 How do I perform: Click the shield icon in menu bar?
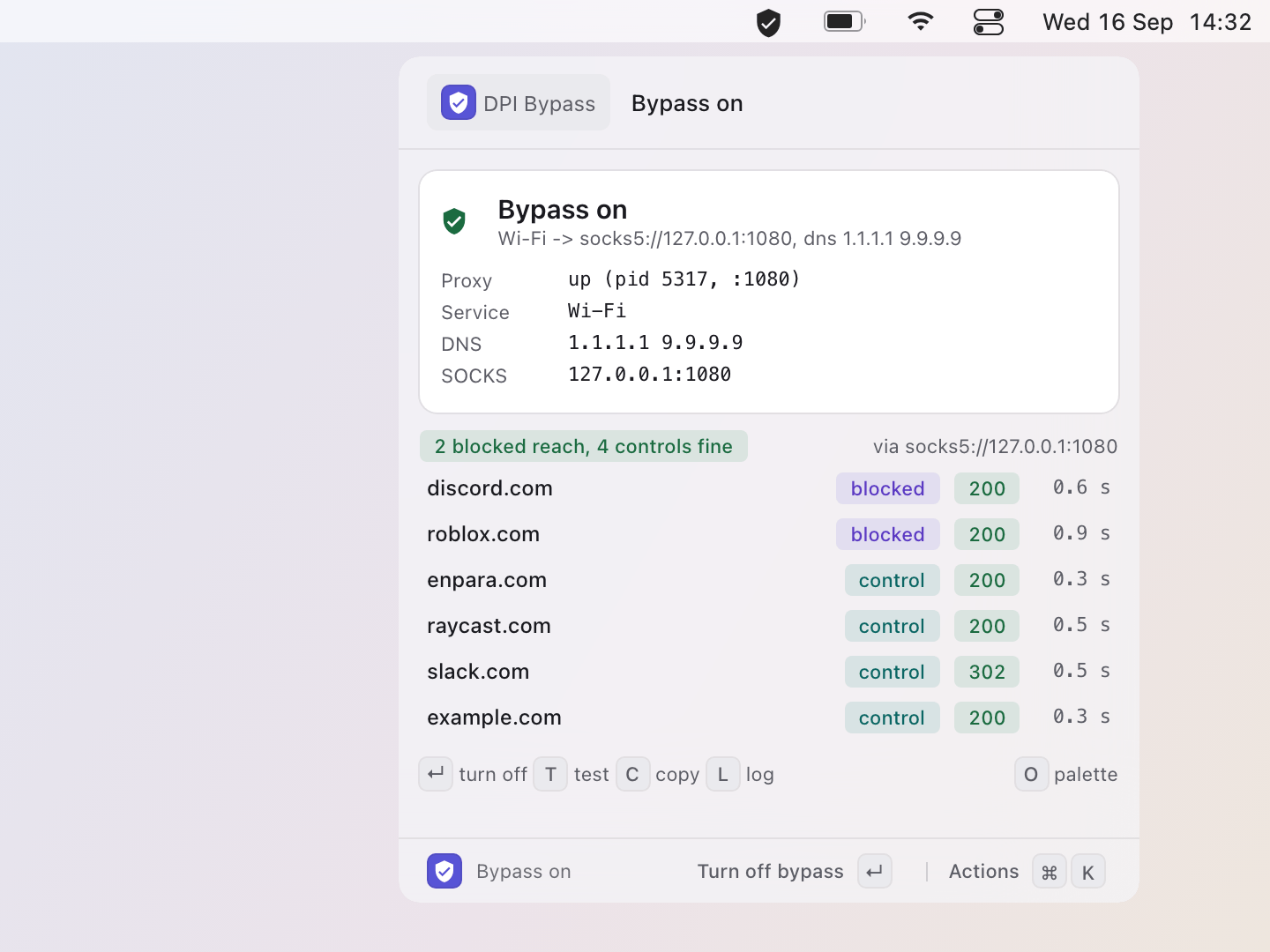768,22
